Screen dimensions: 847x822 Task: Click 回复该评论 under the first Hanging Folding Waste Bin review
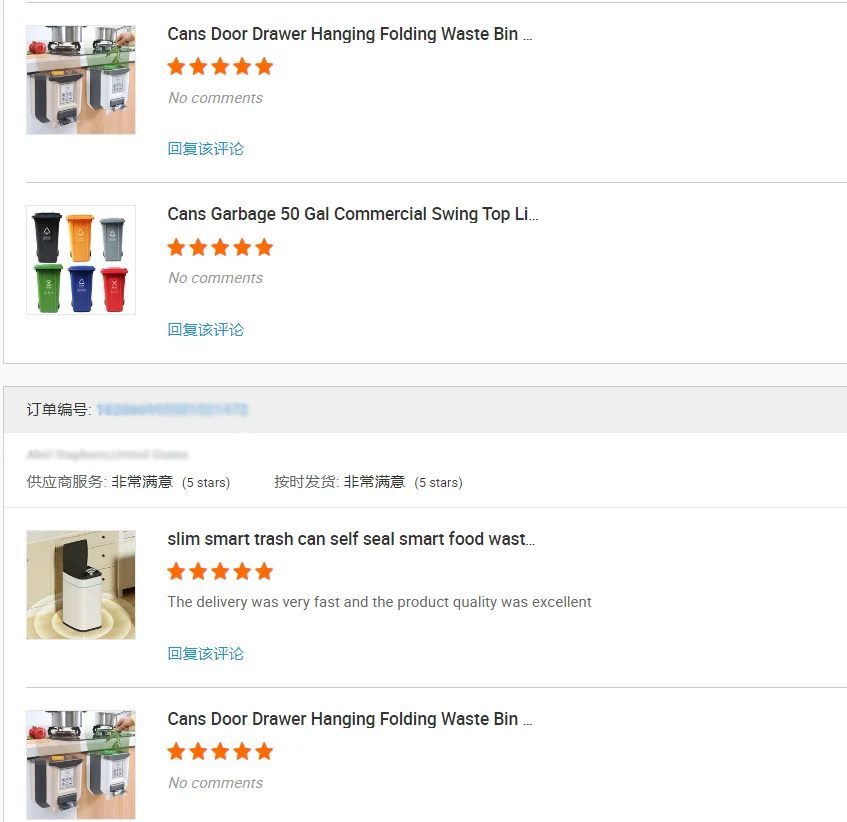coord(206,148)
